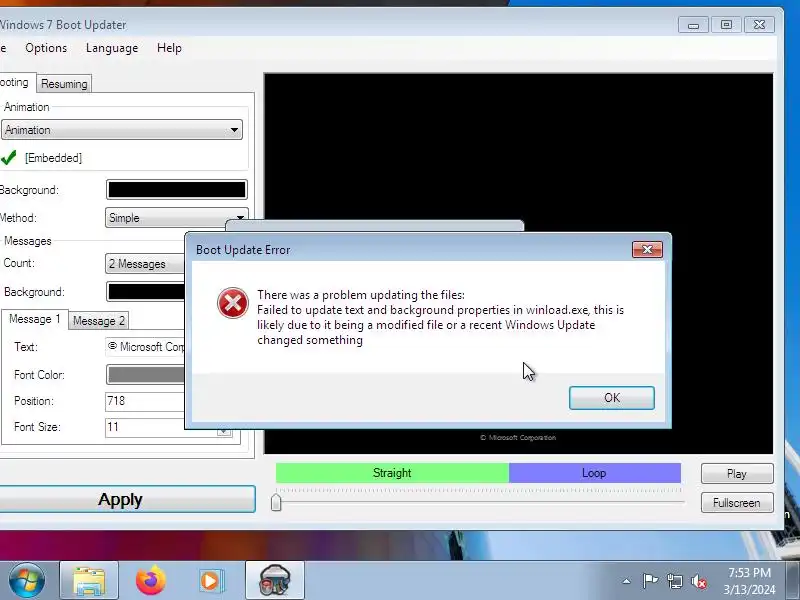
Task: Launch Firefox from the taskbar
Action: point(151,581)
